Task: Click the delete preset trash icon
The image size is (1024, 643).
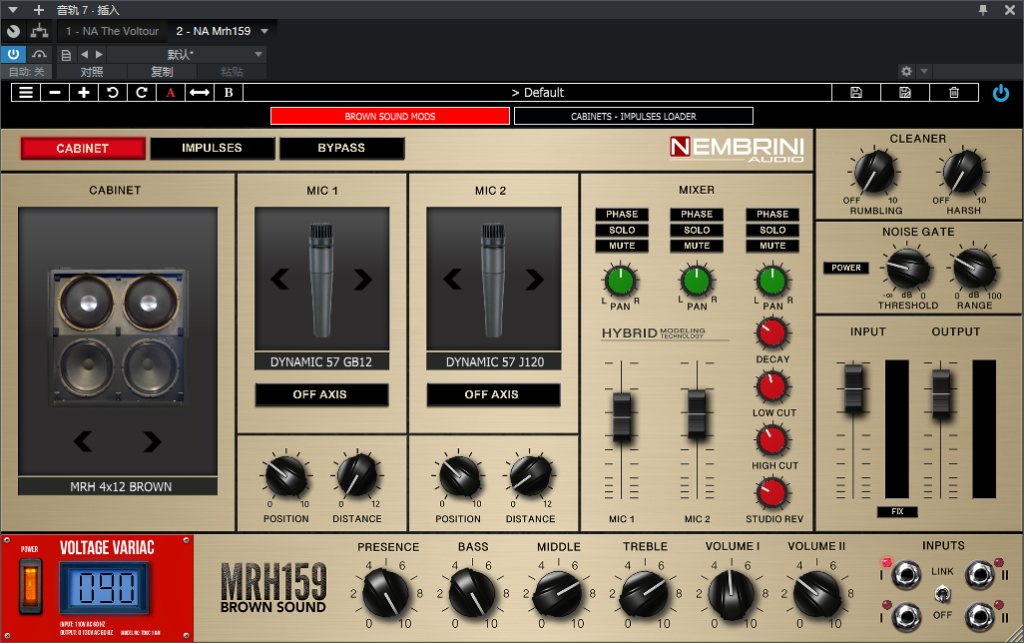Action: coord(954,93)
